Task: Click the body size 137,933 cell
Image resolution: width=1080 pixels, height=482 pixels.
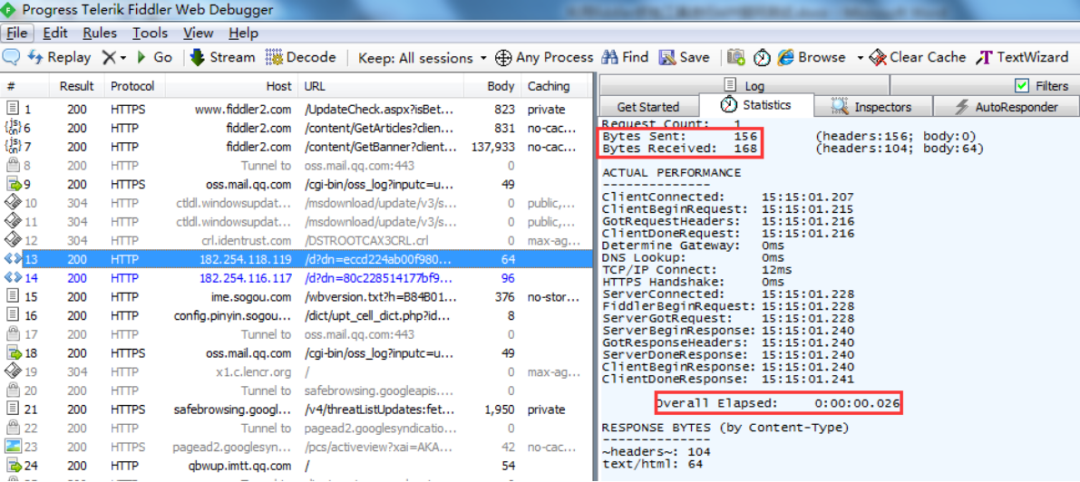Action: [491, 147]
